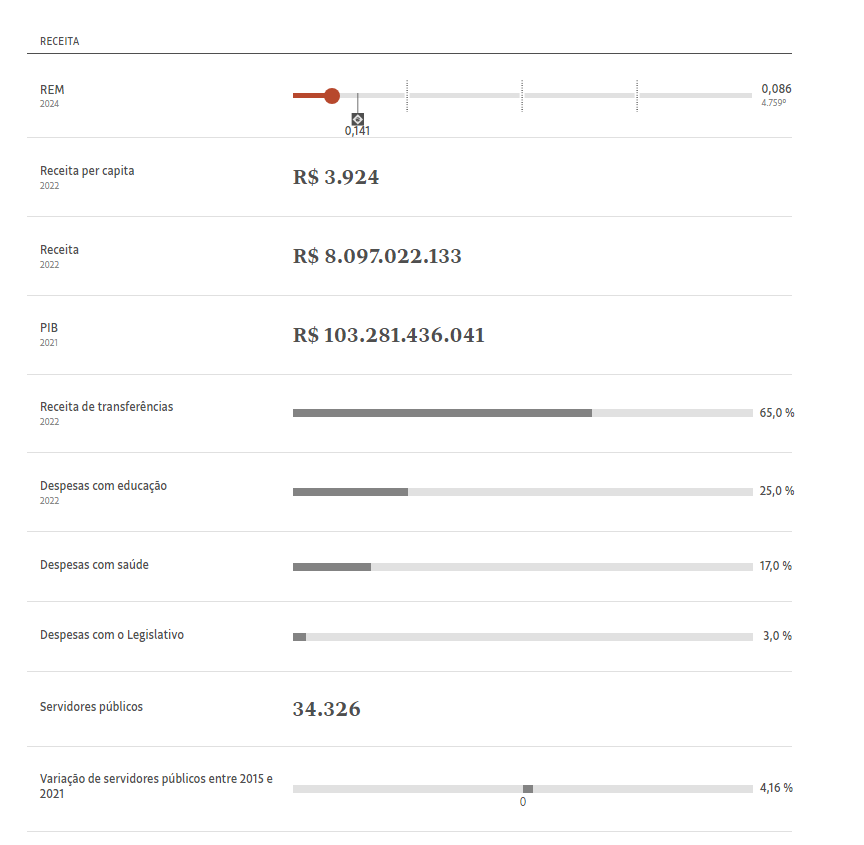Click the R$ 3.924 value
This screenshot has width=864, height=845.
(x=336, y=178)
